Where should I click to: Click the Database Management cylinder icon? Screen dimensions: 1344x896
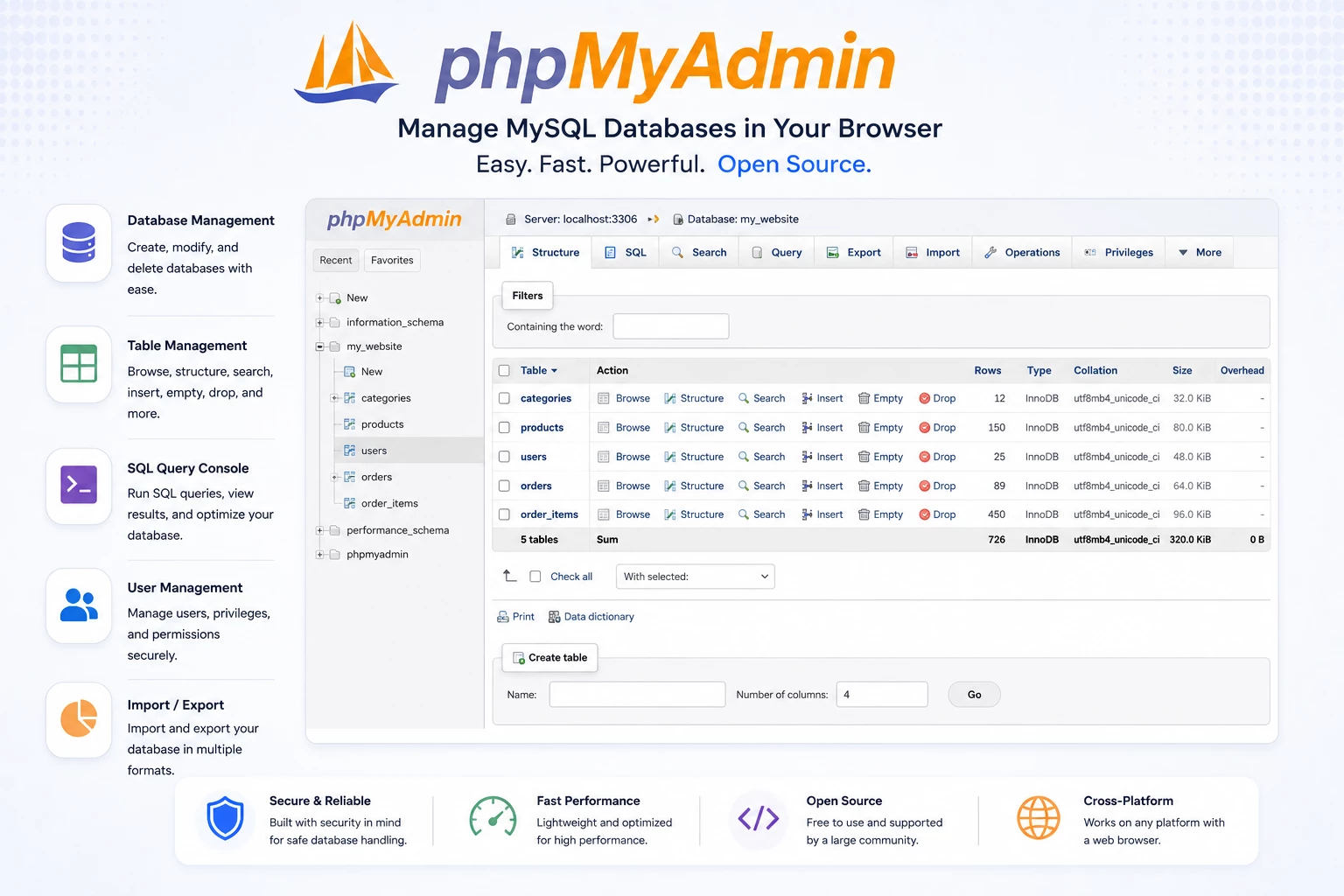coord(79,242)
